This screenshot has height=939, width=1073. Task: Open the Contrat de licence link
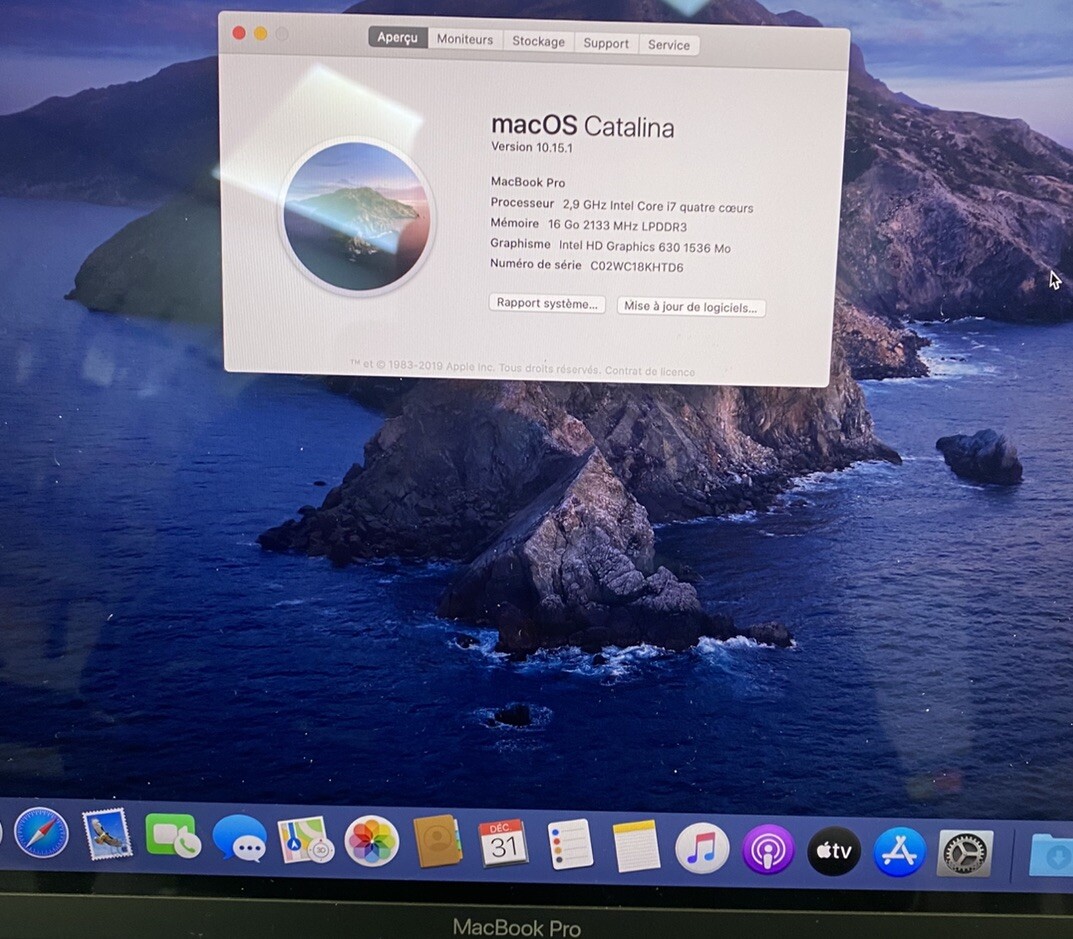pos(649,372)
